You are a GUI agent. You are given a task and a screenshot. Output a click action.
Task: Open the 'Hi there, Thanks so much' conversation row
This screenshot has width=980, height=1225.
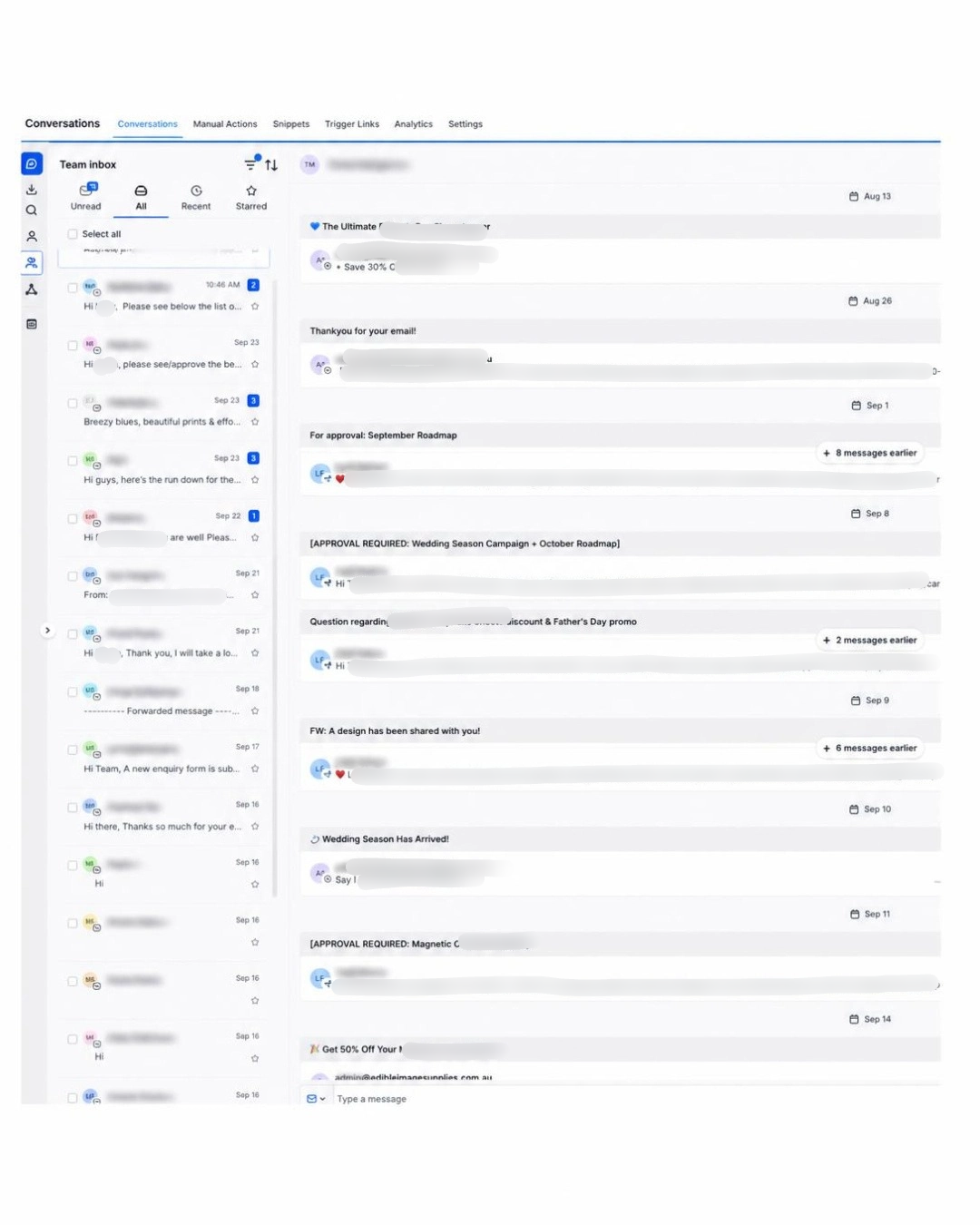(163, 816)
